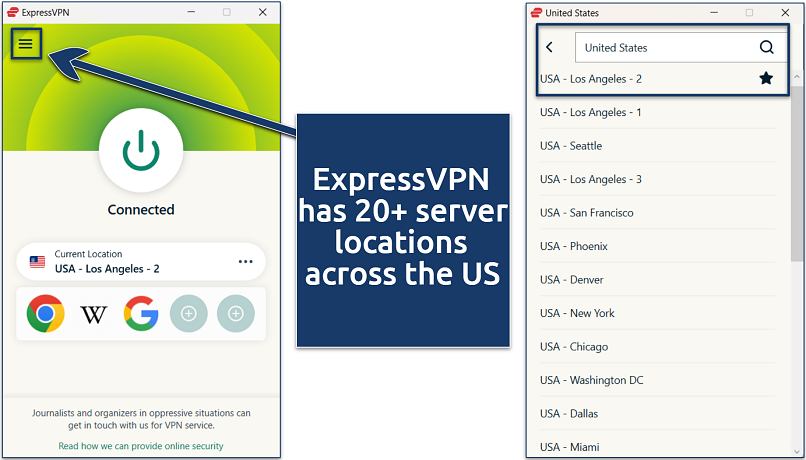Open the ExpressVPN hamburger menu
This screenshot has width=806, height=460.
tap(26, 43)
